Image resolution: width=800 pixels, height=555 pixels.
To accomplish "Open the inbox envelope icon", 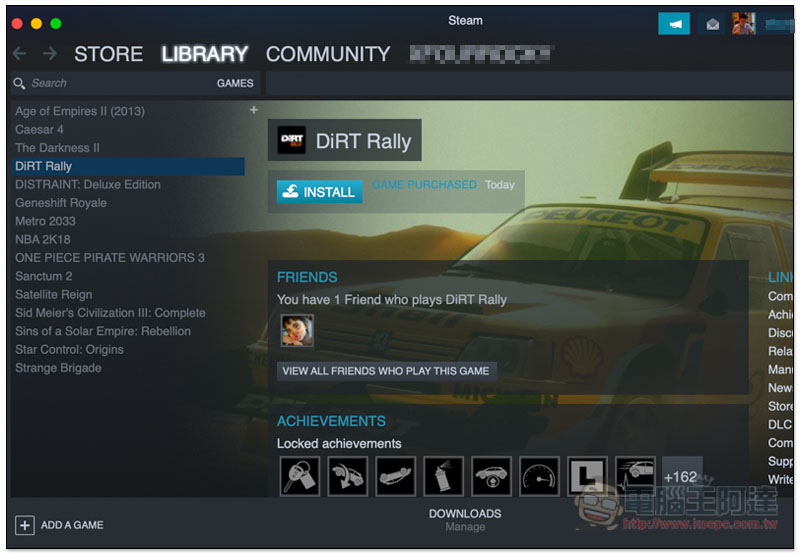I will click(712, 24).
